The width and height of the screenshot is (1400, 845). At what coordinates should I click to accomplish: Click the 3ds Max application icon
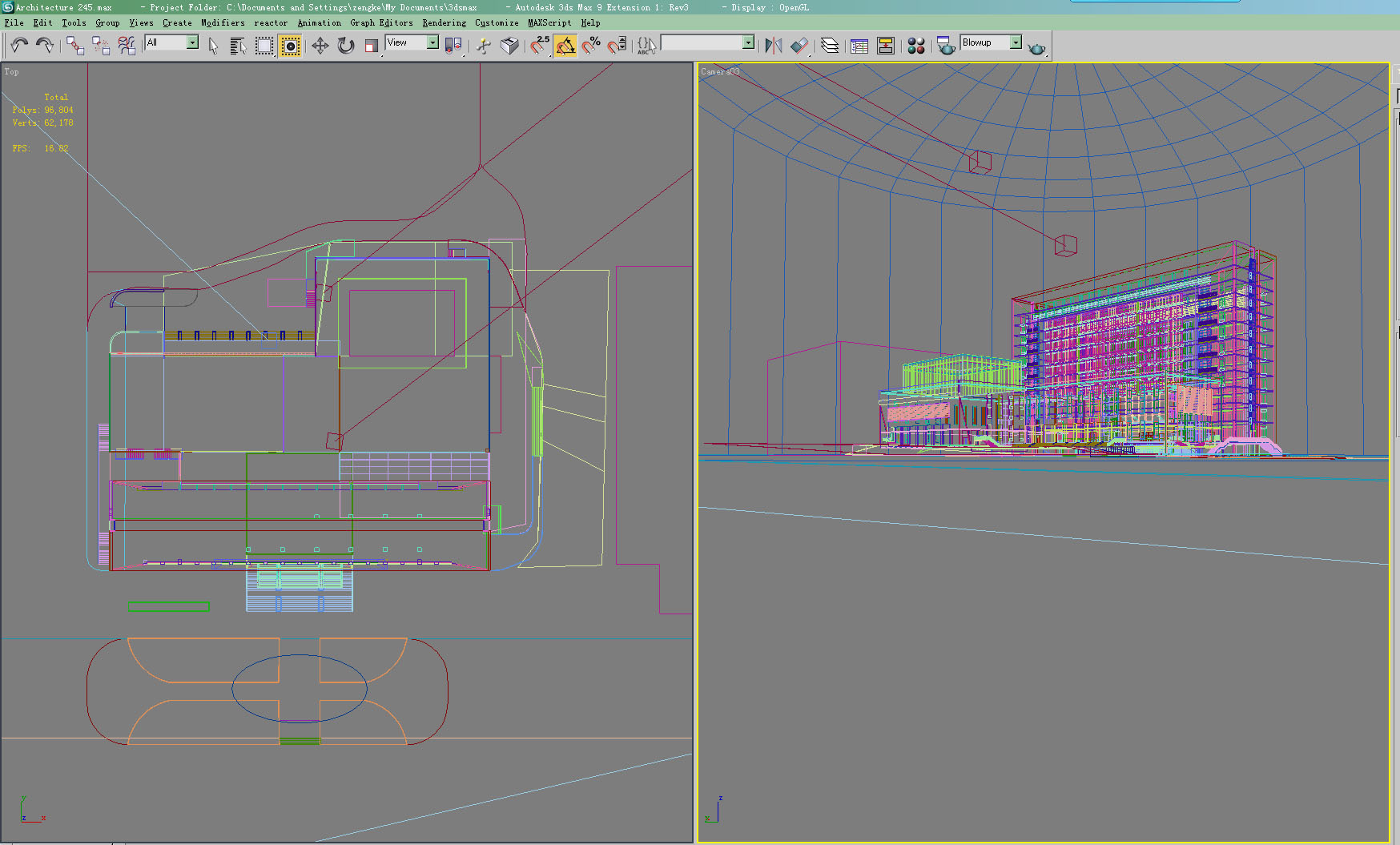click(7, 7)
